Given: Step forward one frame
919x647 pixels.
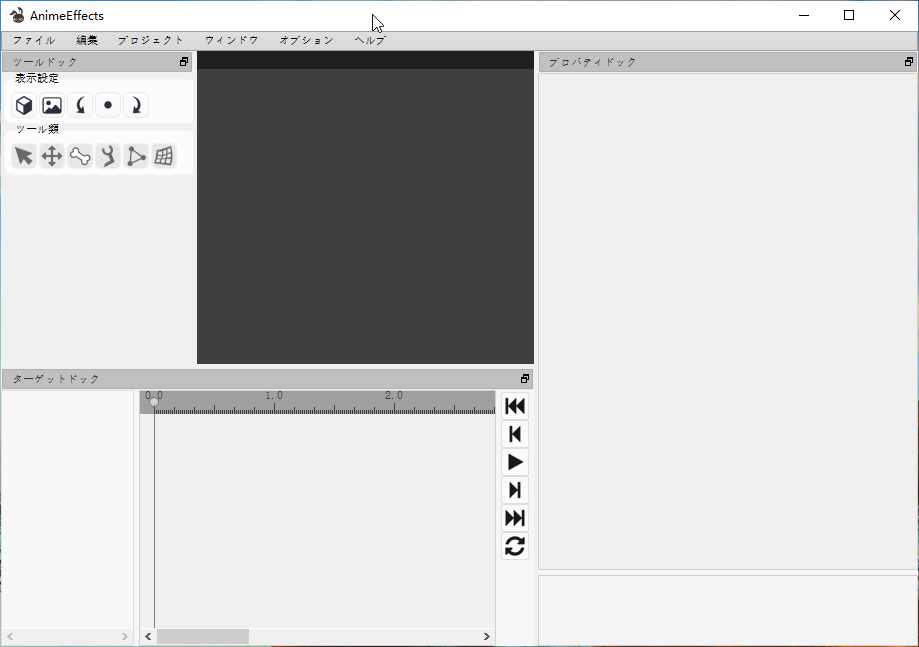Looking at the screenshot, I should tap(515, 490).
